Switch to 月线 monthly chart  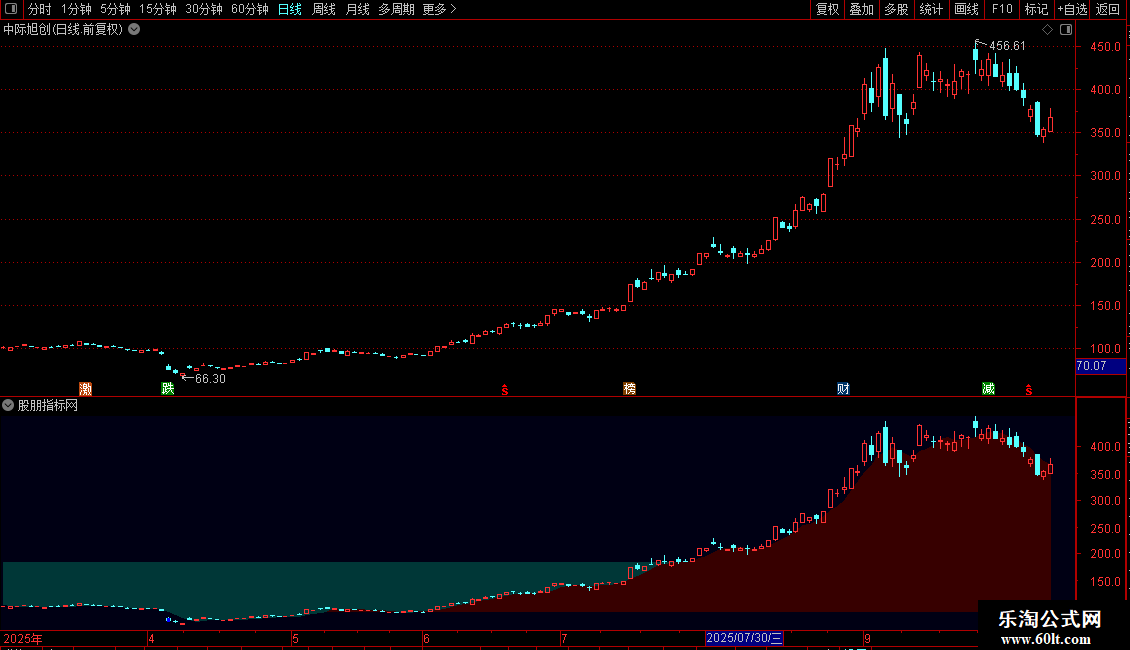pos(357,9)
